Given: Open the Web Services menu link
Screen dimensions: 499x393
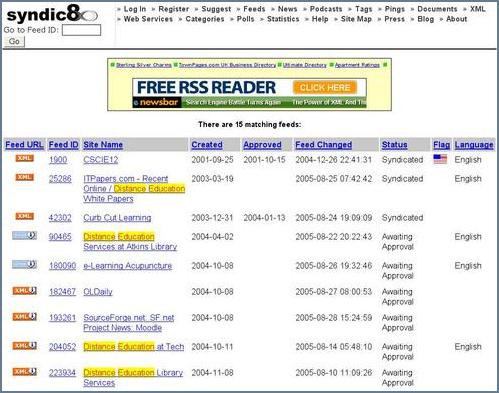Looking at the screenshot, I should tap(148, 19).
